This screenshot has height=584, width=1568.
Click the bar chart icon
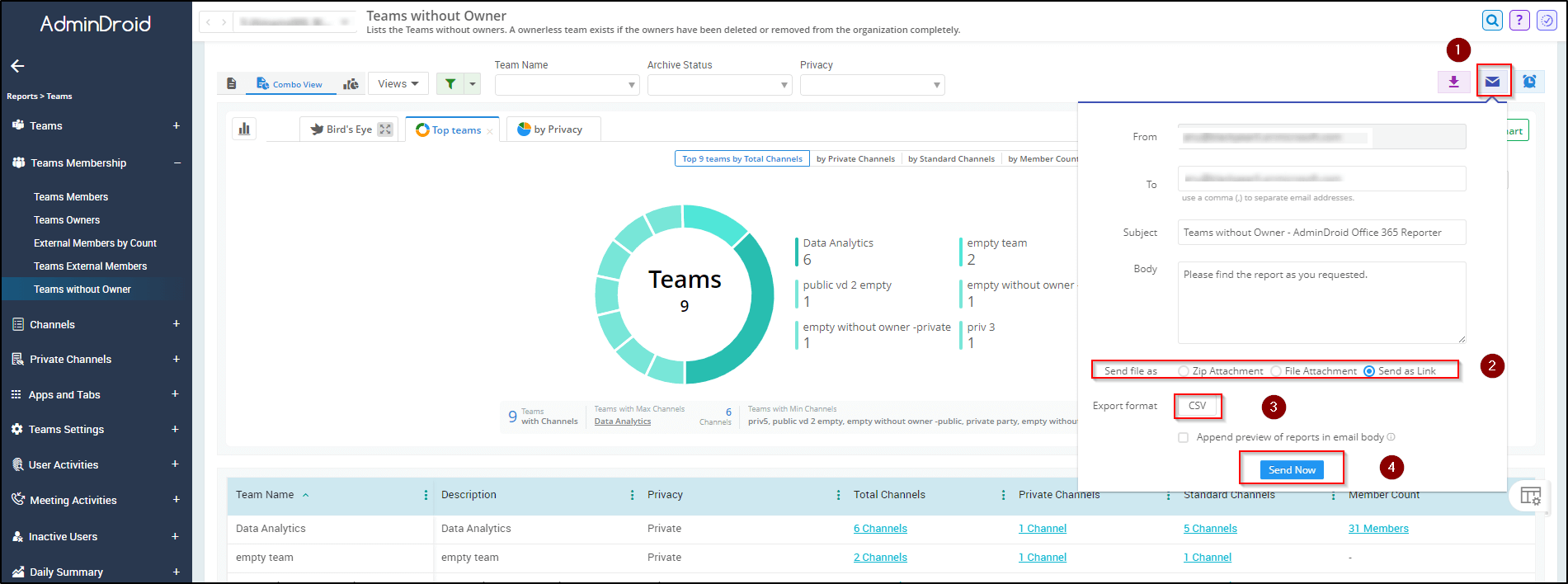point(244,129)
